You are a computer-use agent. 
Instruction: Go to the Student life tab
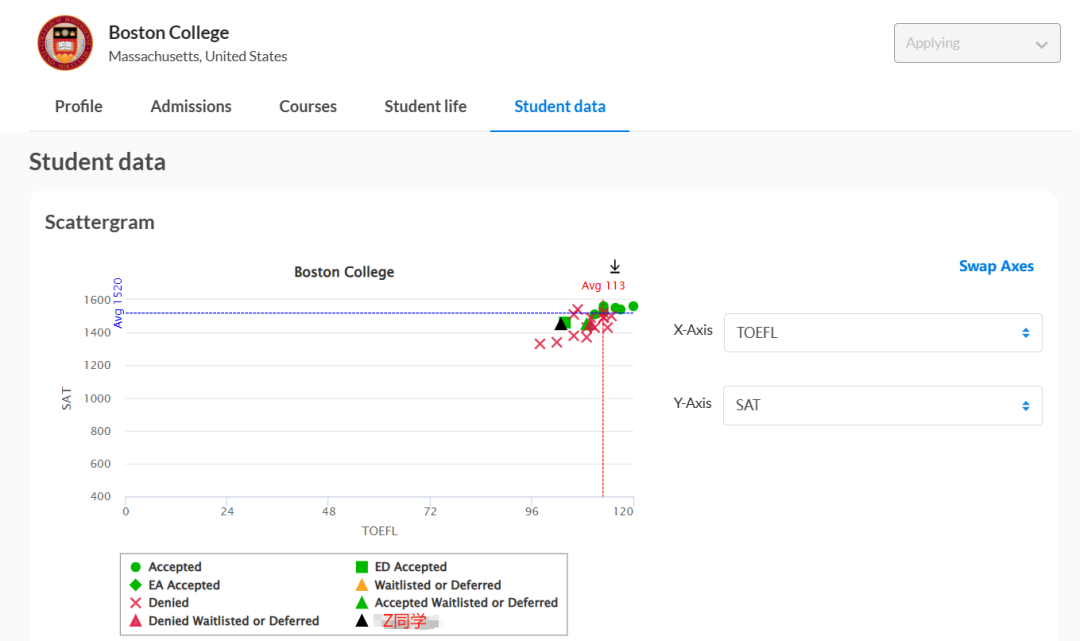coord(425,106)
